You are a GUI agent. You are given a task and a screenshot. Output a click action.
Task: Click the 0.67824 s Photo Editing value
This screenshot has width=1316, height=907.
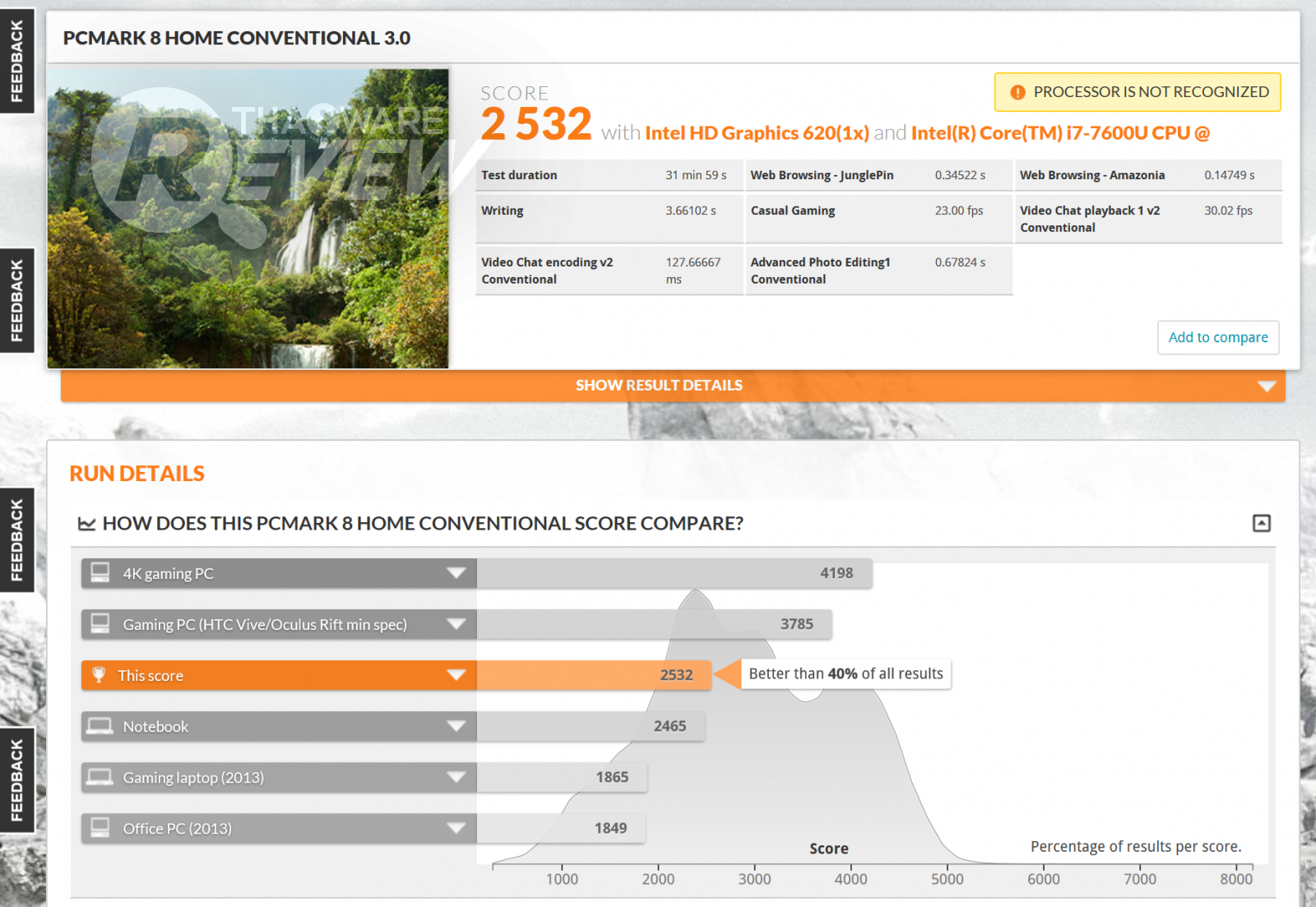(x=960, y=262)
